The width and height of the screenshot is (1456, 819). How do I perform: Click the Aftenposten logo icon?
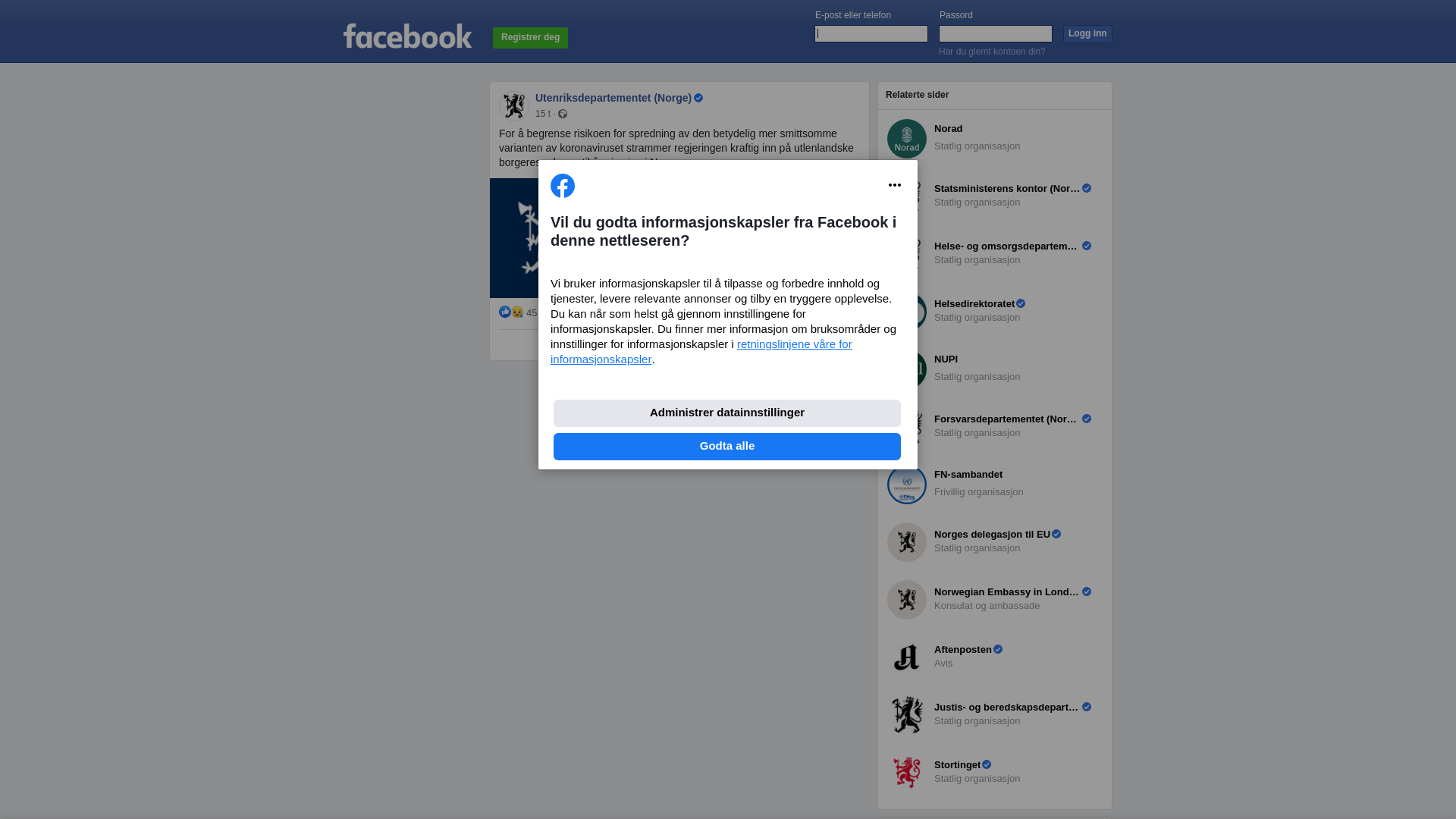click(x=907, y=657)
